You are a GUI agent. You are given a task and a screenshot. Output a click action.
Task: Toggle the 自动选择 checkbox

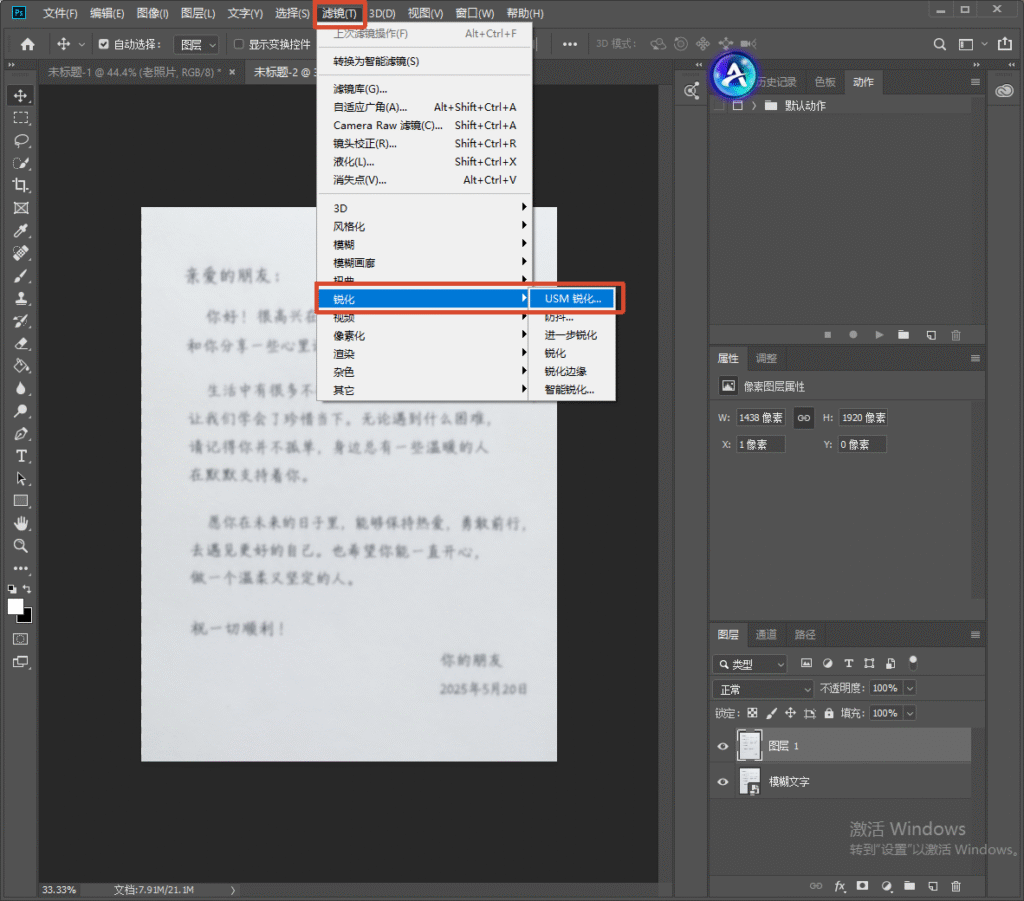coord(103,44)
